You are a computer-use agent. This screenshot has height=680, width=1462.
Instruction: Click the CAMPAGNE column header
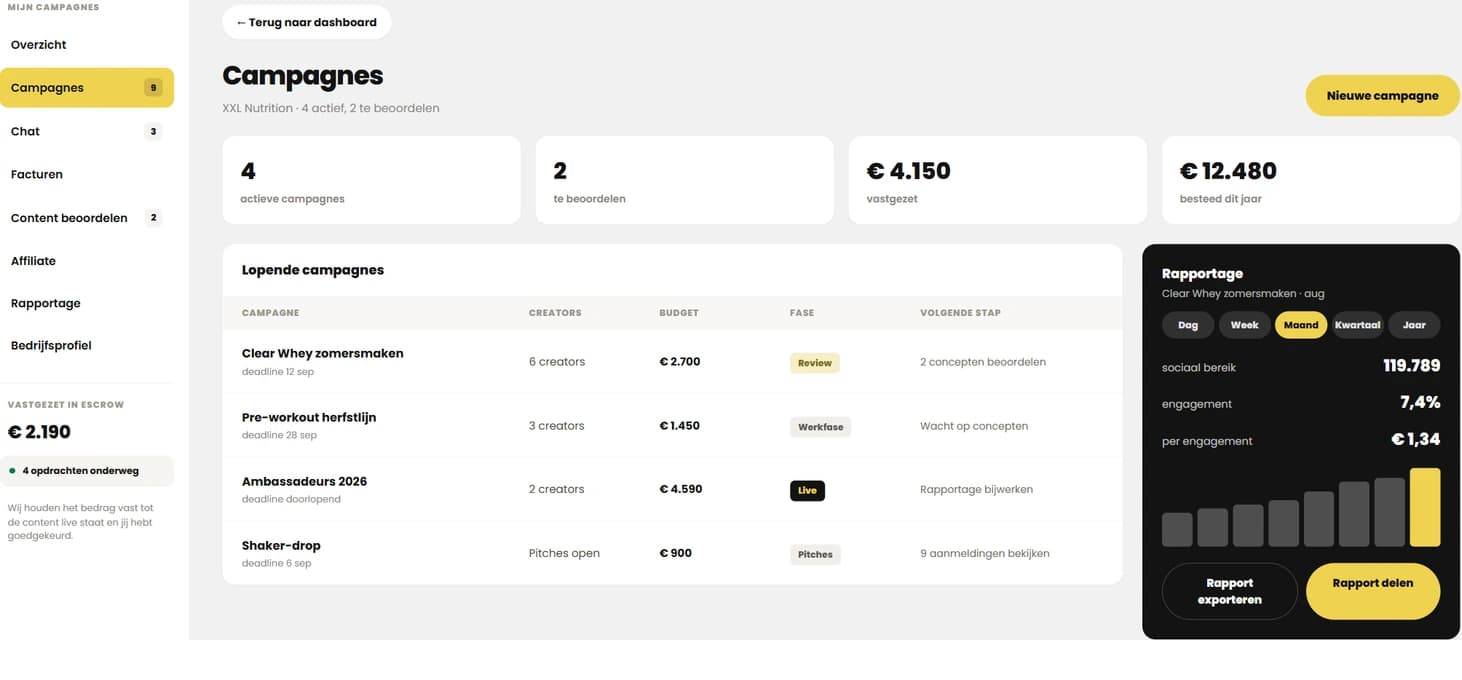270,313
